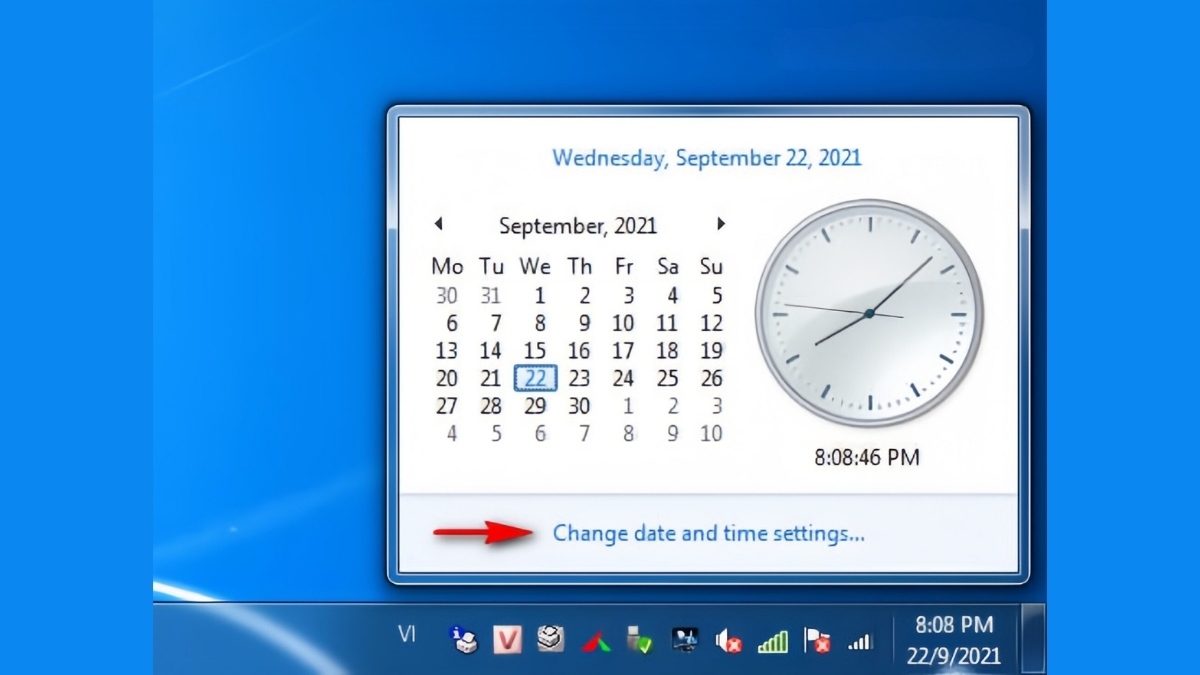Screen dimensions: 1200x675
Task: Click the printer status tray icon
Action: pyautogui.click(x=462, y=640)
